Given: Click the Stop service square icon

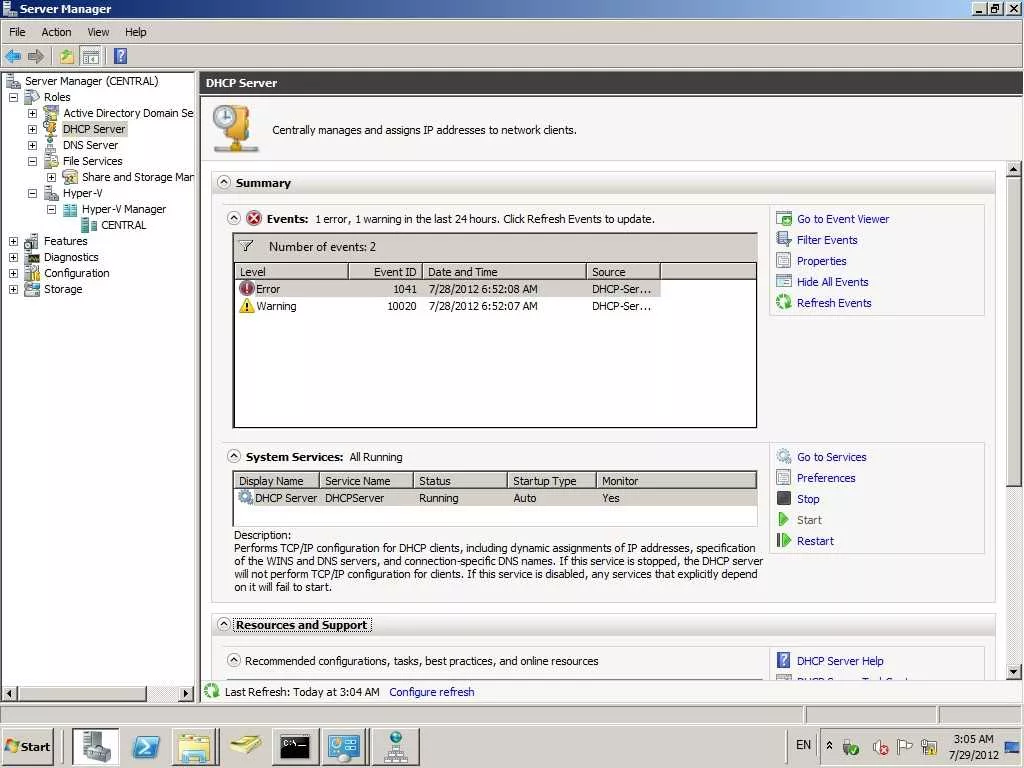Looking at the screenshot, I should (784, 498).
